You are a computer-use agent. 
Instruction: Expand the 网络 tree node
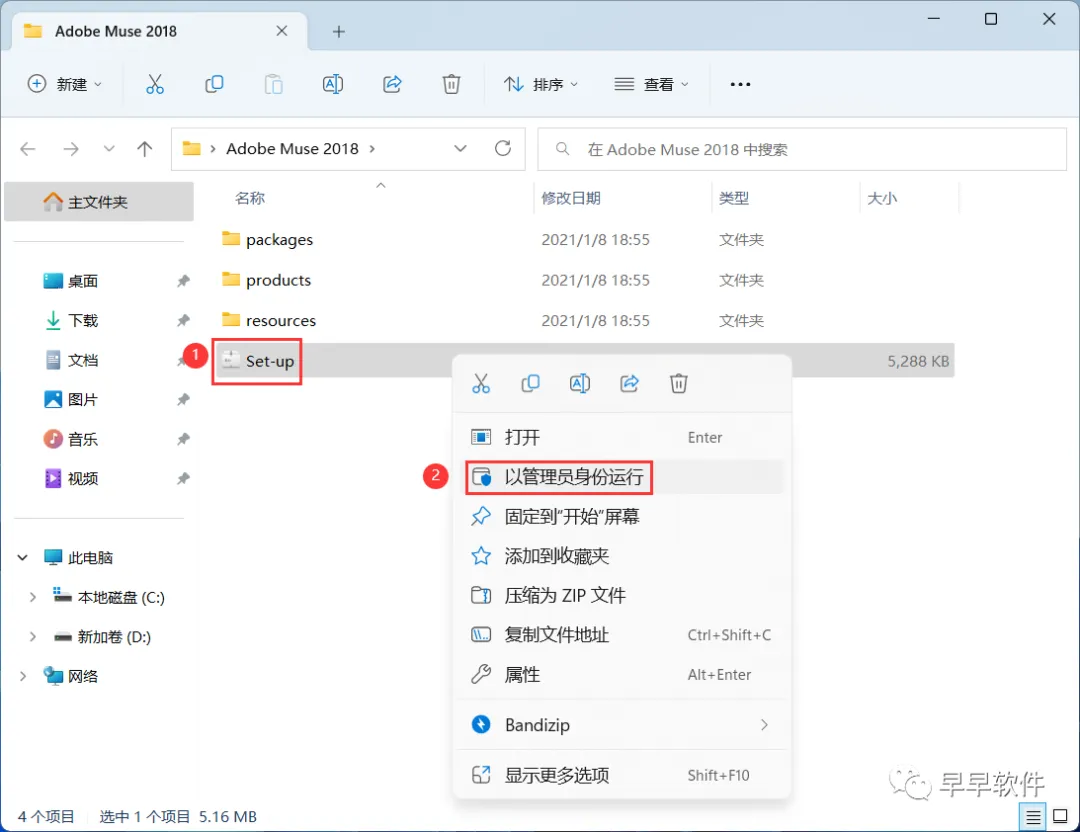[23, 676]
